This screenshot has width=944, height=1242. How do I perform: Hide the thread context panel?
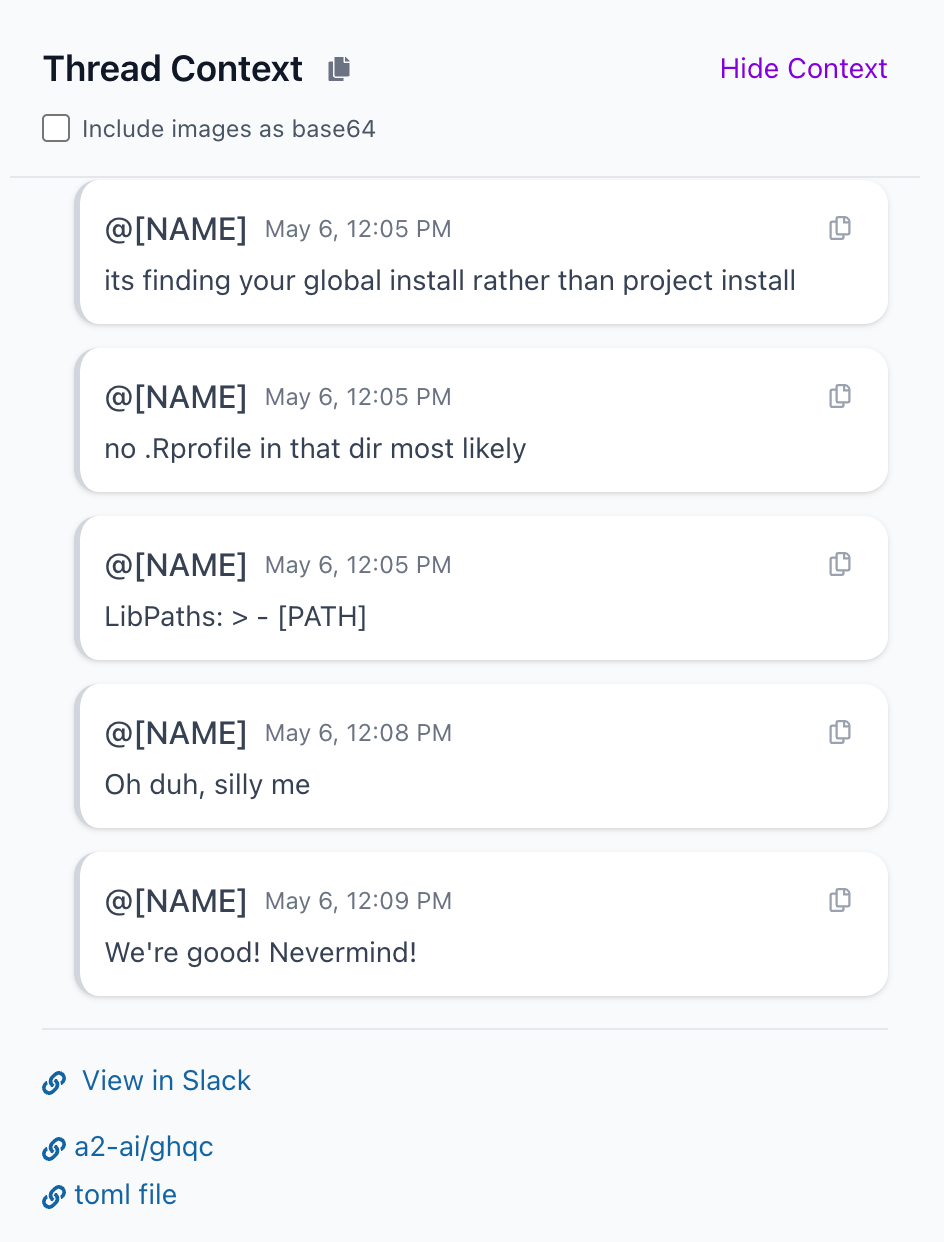pos(803,69)
